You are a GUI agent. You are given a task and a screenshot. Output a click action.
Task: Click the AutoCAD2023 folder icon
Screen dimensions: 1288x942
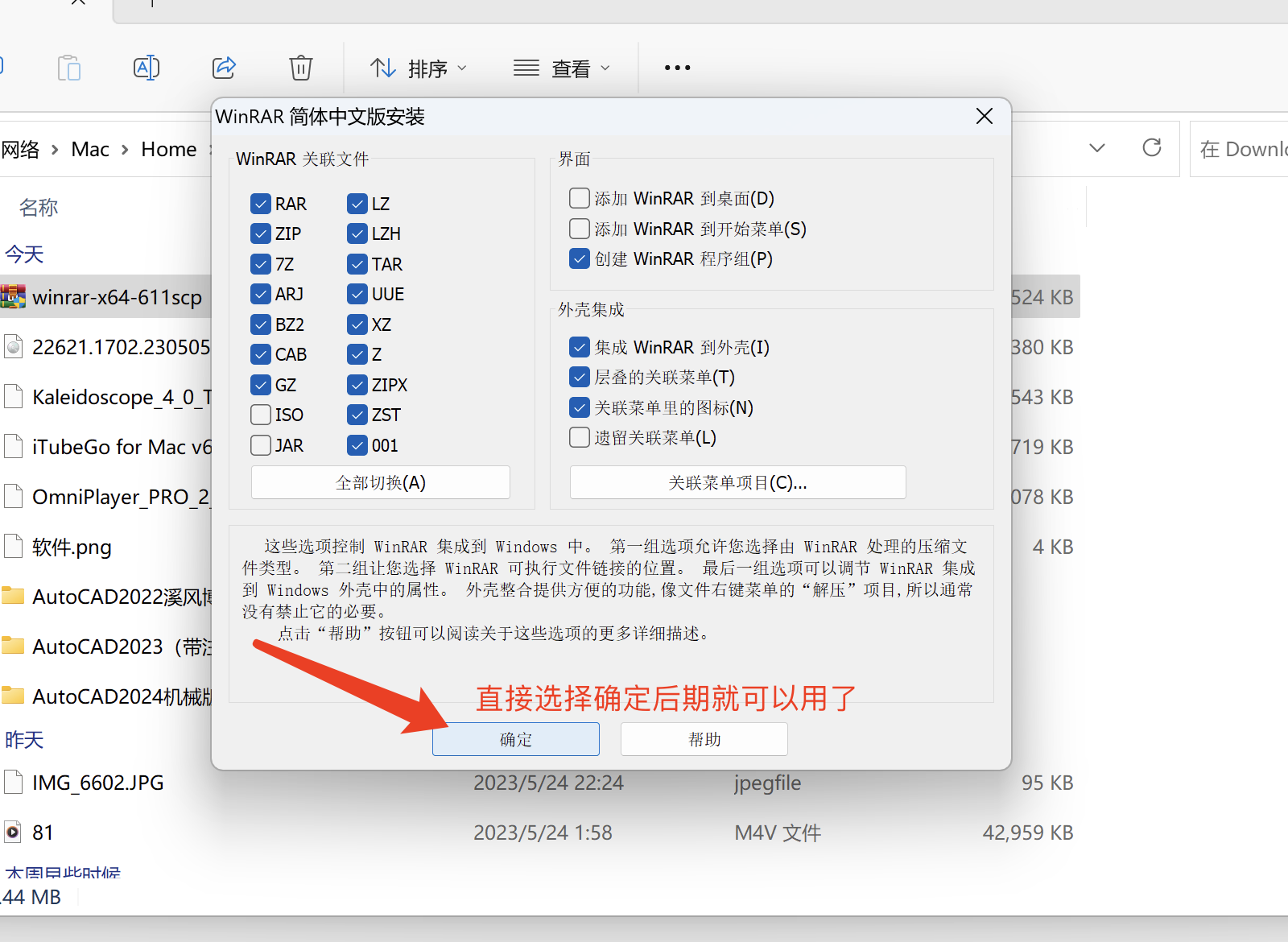click(x=13, y=647)
